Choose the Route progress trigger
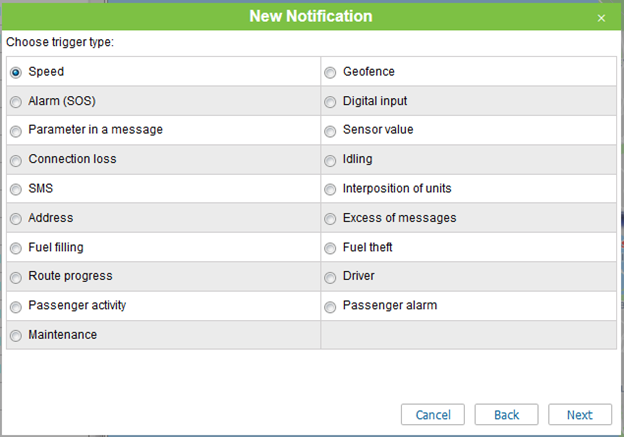The height and width of the screenshot is (437, 624). pos(16,277)
